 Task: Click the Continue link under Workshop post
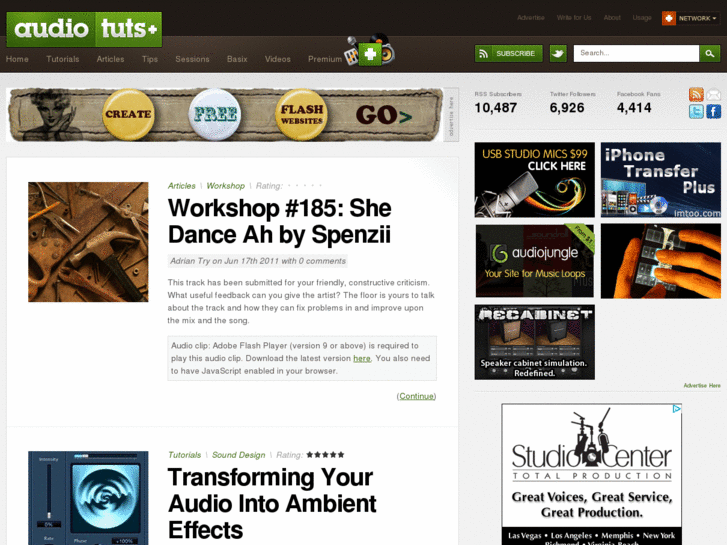point(416,396)
